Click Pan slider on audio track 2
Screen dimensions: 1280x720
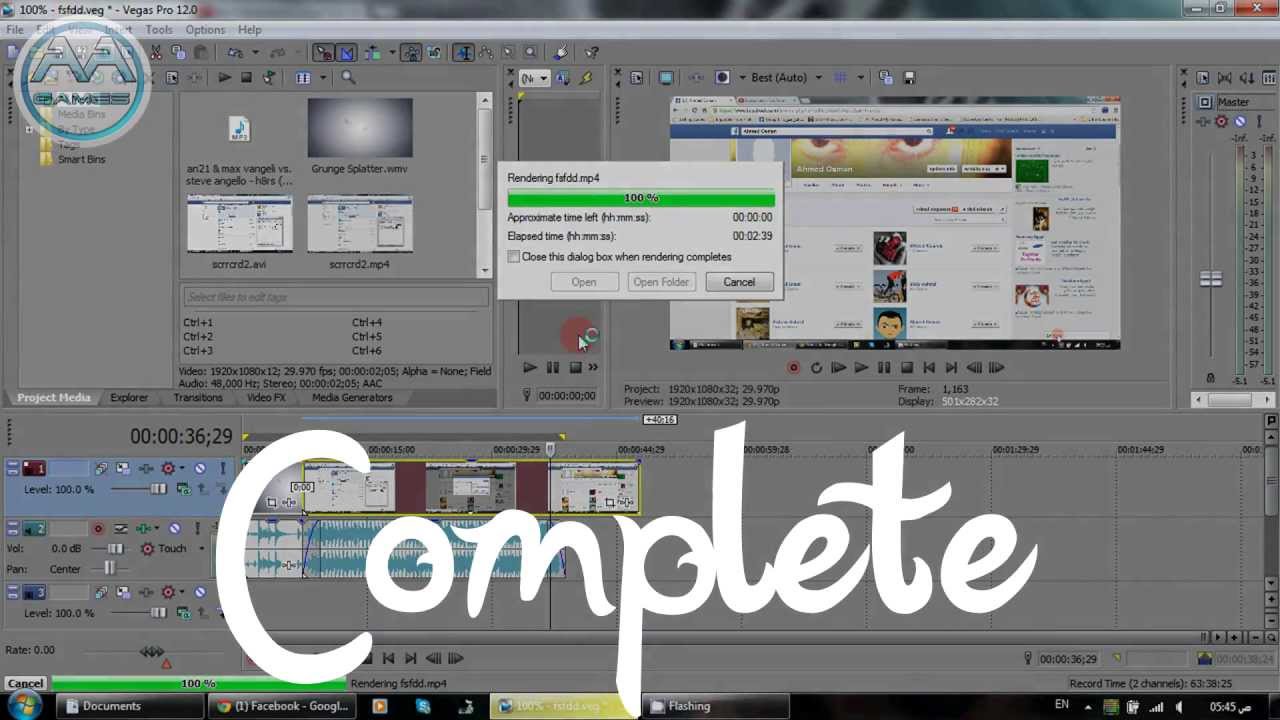[110, 568]
